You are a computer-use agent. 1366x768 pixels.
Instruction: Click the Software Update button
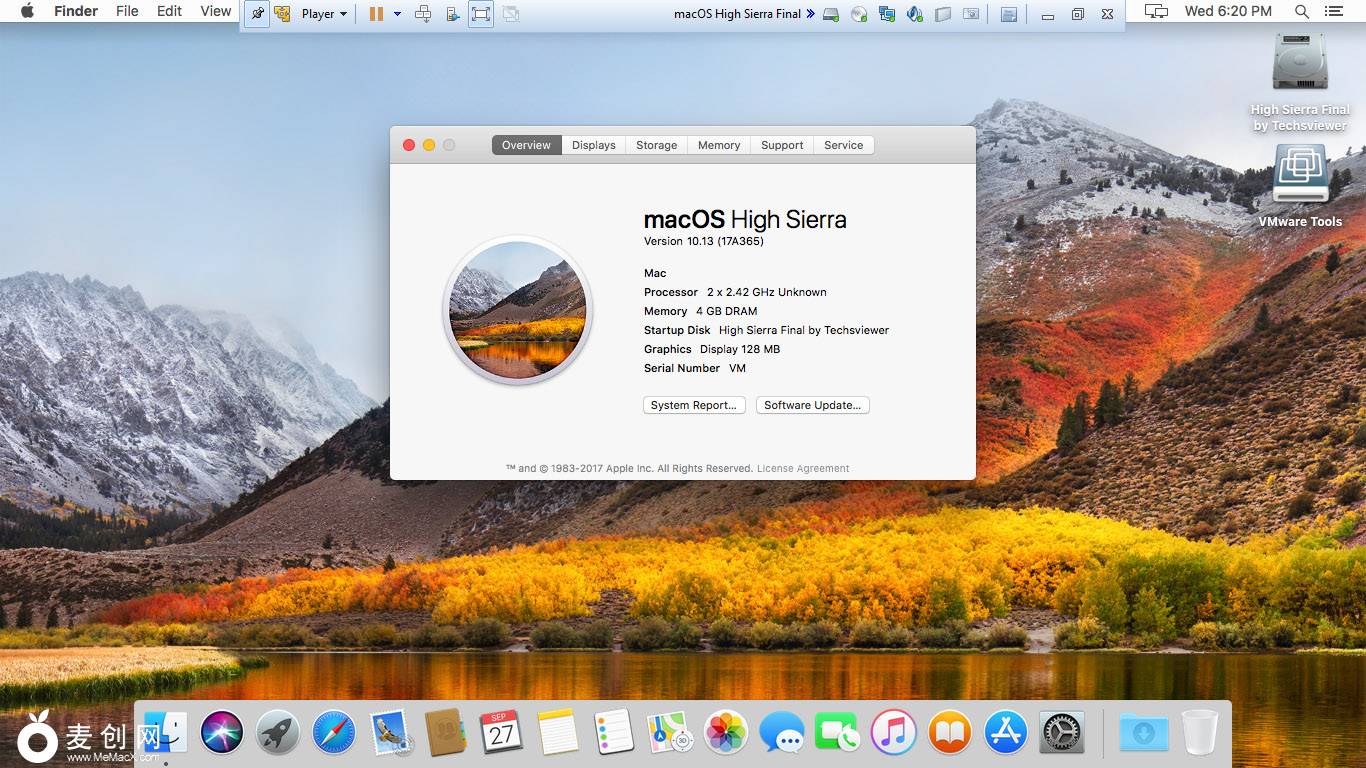pos(812,405)
